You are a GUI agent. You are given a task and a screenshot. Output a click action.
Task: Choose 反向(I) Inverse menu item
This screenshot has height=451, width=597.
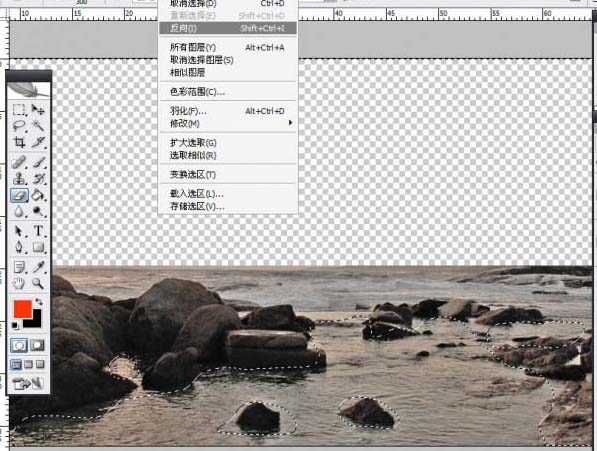[x=228, y=28]
